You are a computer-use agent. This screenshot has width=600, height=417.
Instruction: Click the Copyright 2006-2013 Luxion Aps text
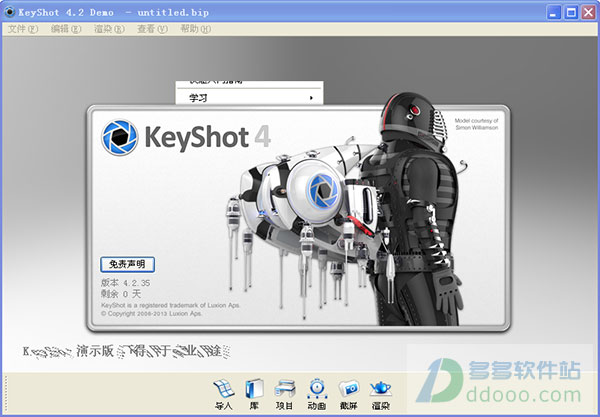point(151,313)
